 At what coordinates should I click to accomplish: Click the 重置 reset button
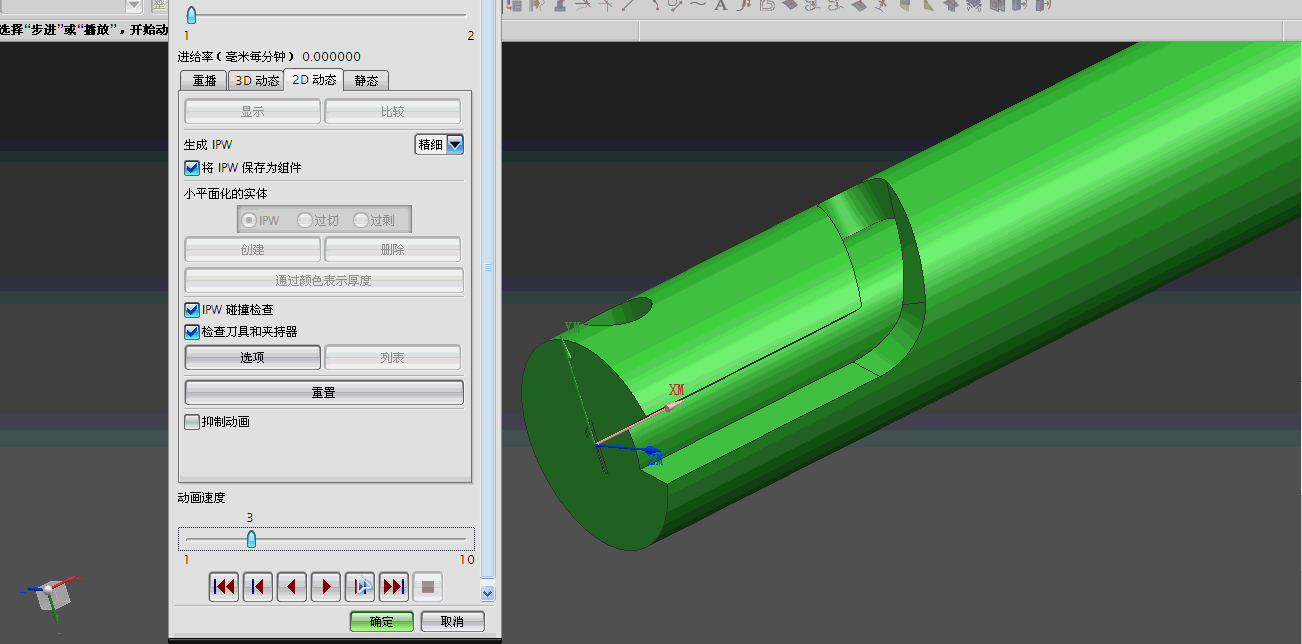324,393
